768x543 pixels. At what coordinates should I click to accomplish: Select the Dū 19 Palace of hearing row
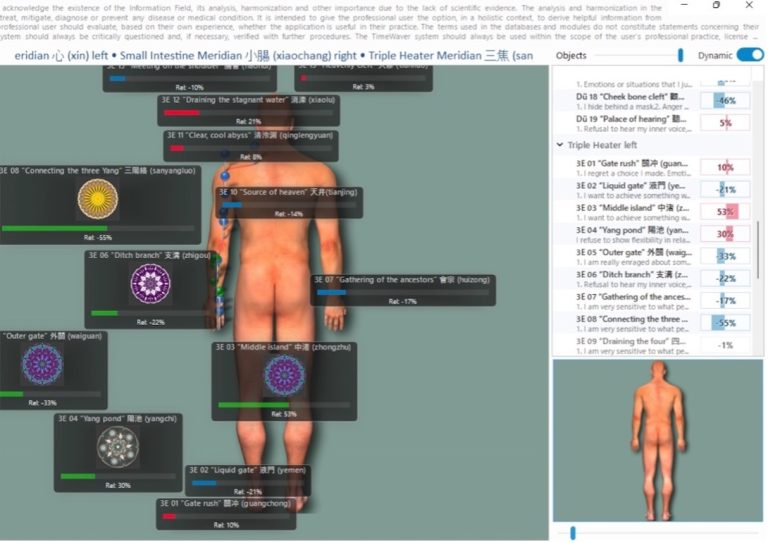652,123
